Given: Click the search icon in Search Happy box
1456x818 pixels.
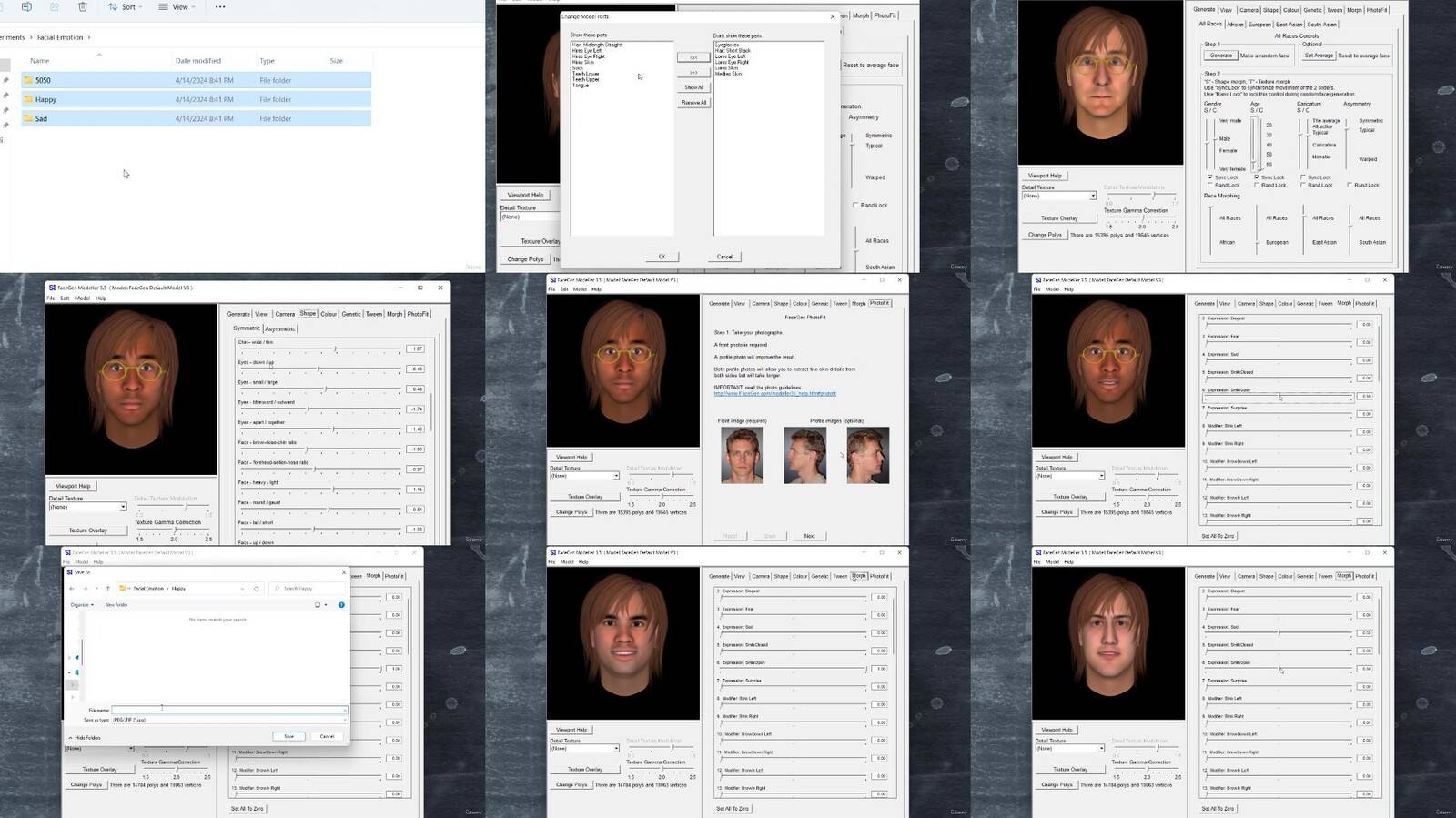Looking at the screenshot, I should (277, 589).
